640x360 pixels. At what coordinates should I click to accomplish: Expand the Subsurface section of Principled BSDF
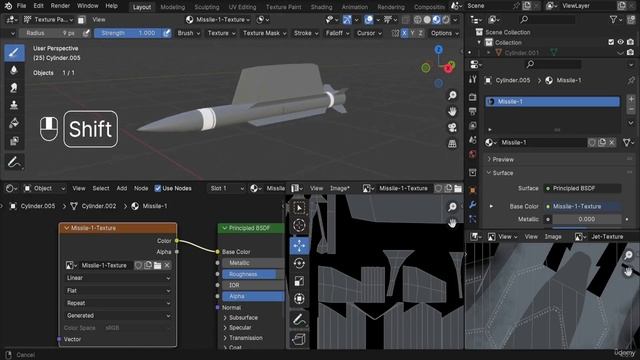(240, 318)
